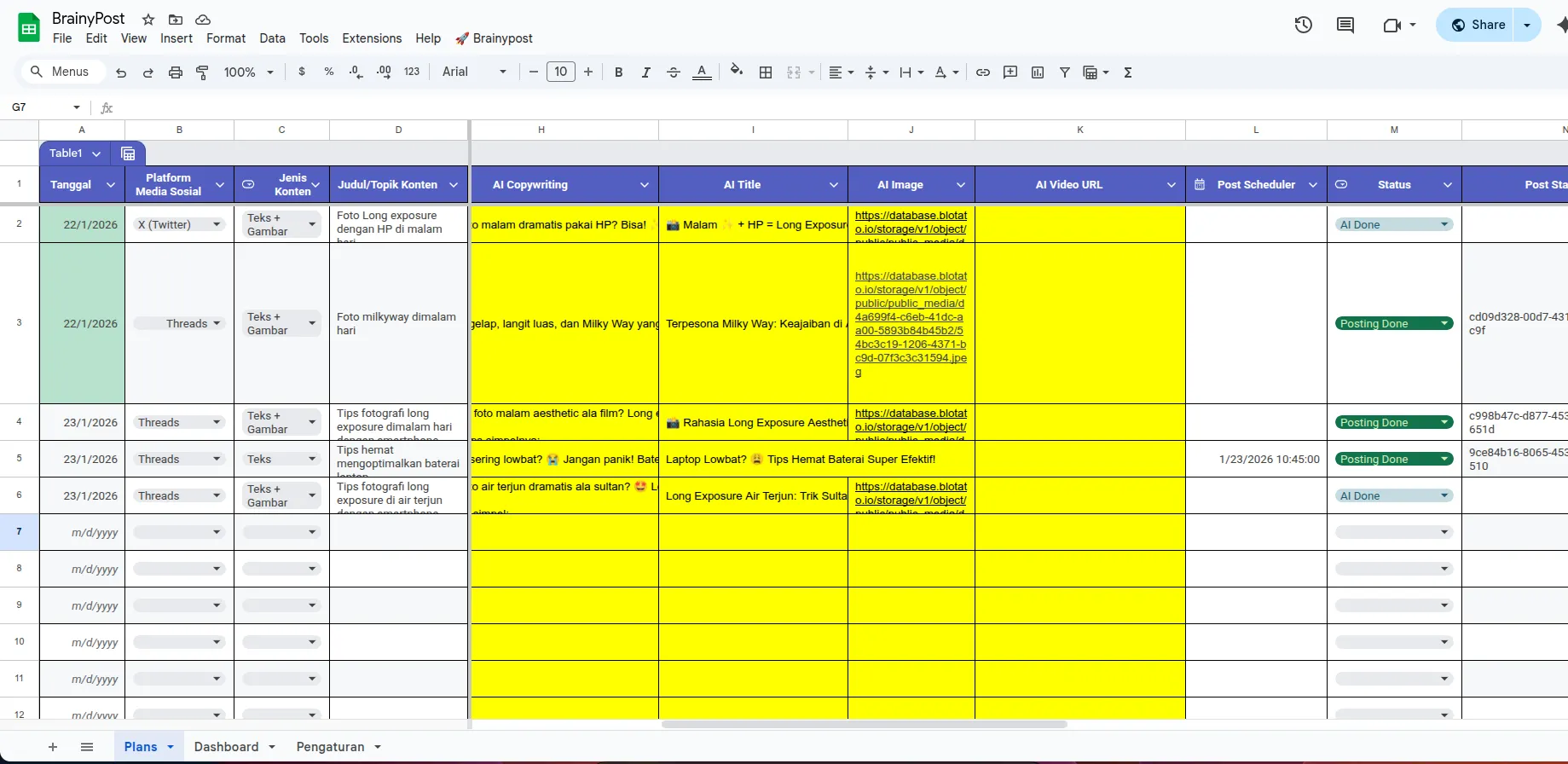Open the comments panel icon

[1345, 25]
